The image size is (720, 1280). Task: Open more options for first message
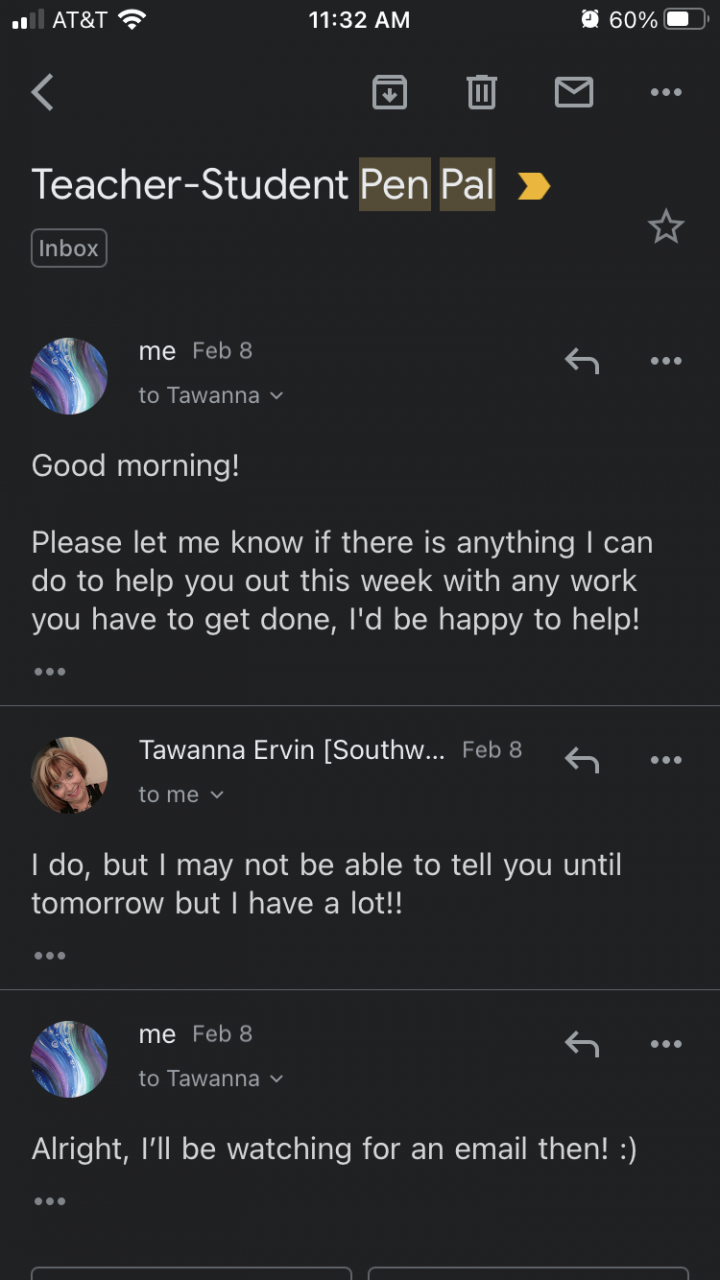coord(666,361)
